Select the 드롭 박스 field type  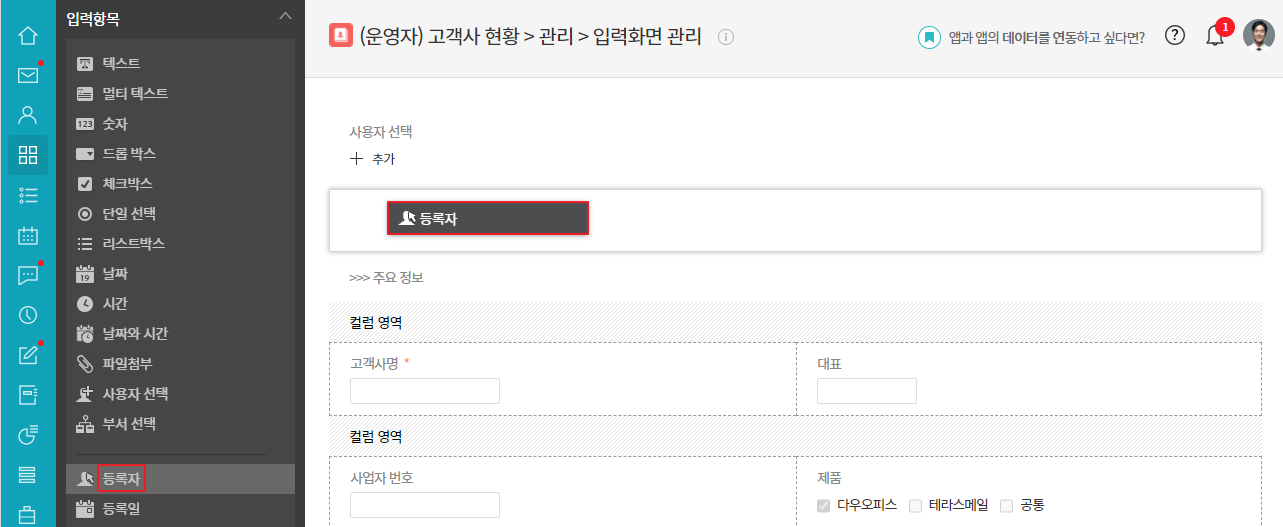point(129,154)
